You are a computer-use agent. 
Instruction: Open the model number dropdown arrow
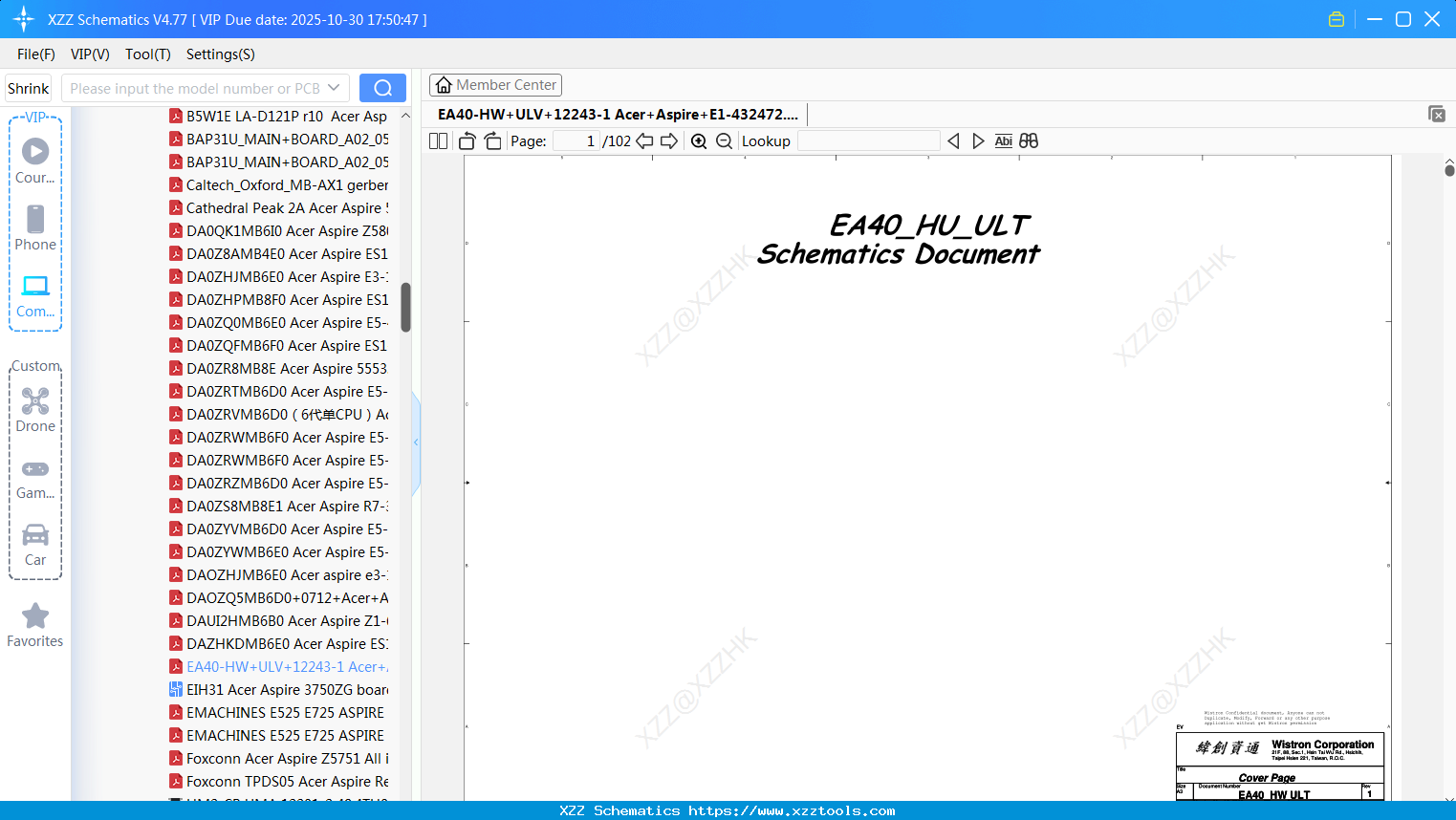(x=334, y=88)
